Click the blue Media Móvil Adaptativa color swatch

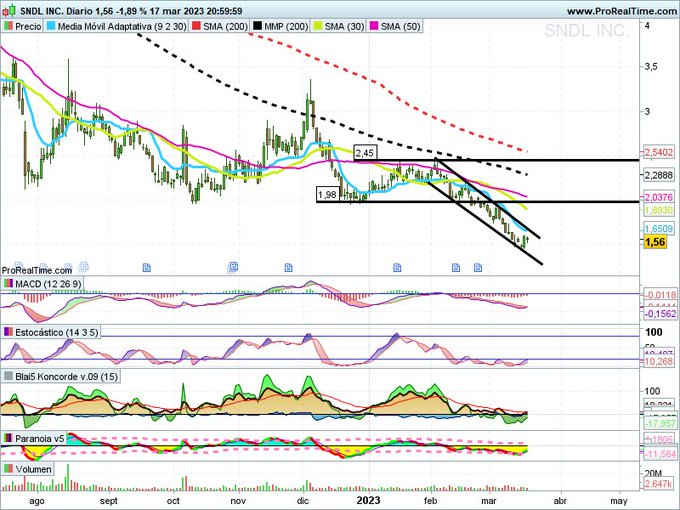click(51, 26)
